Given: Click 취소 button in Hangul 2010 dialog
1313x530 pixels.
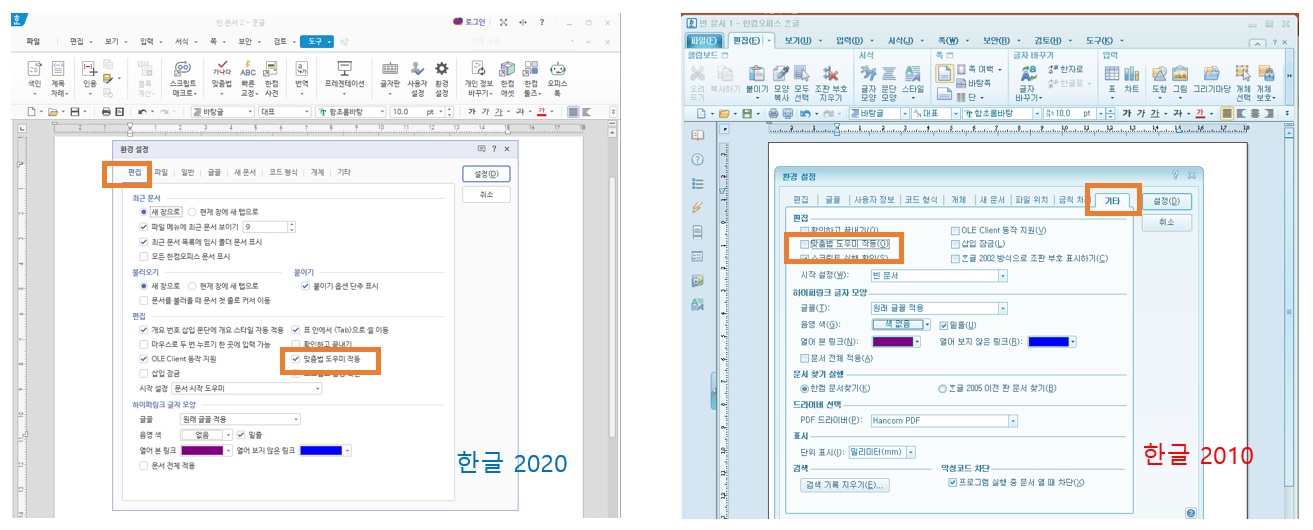Looking at the screenshot, I should pos(1166,222).
